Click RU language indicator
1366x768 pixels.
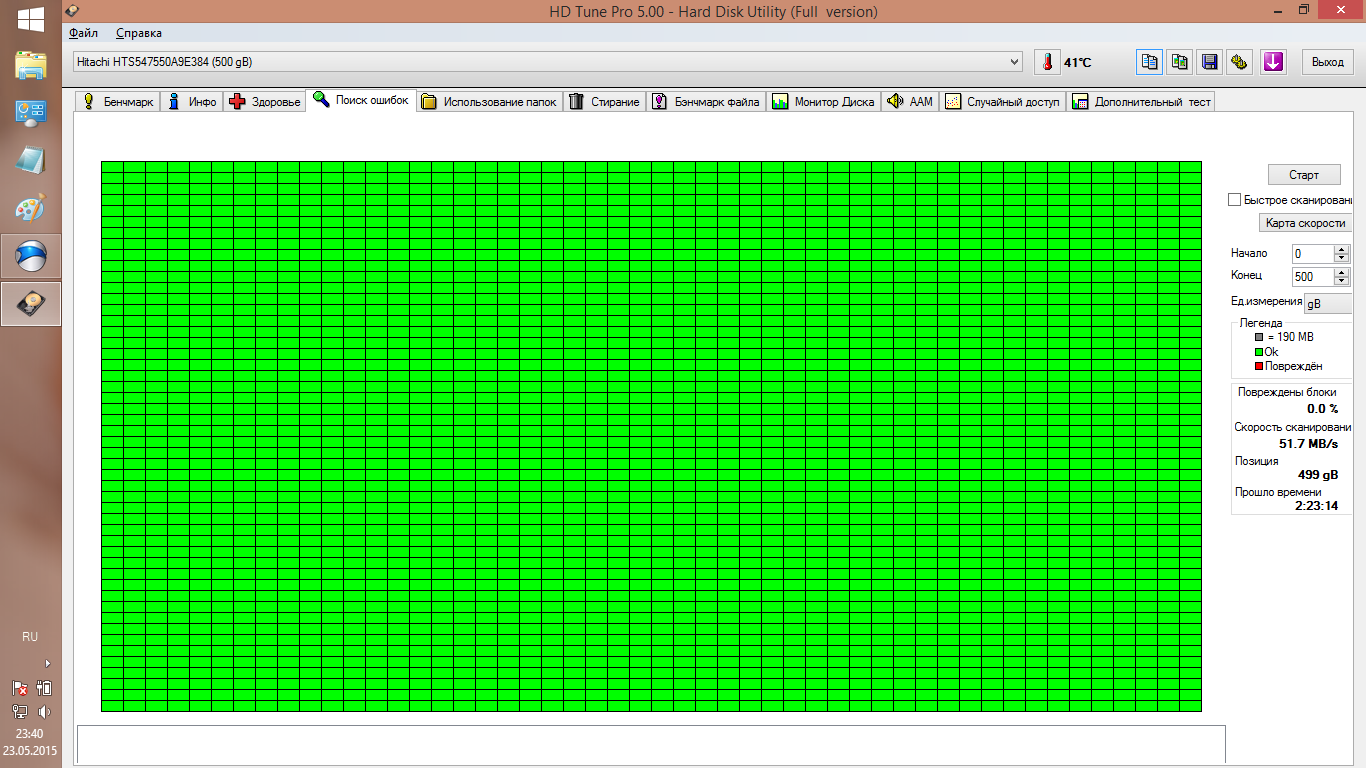(30, 637)
